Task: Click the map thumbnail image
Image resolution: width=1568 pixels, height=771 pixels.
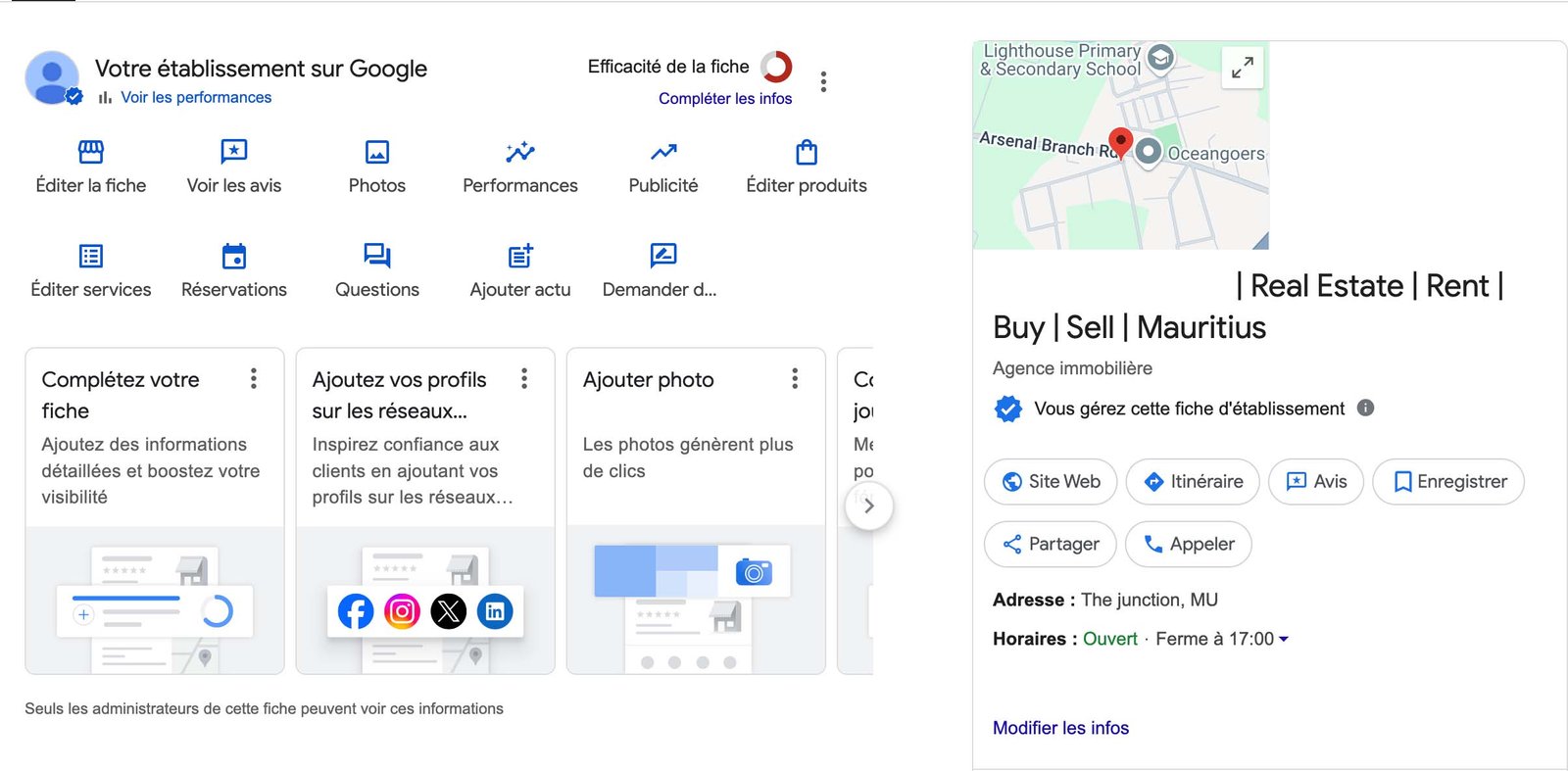Action: click(x=1121, y=145)
